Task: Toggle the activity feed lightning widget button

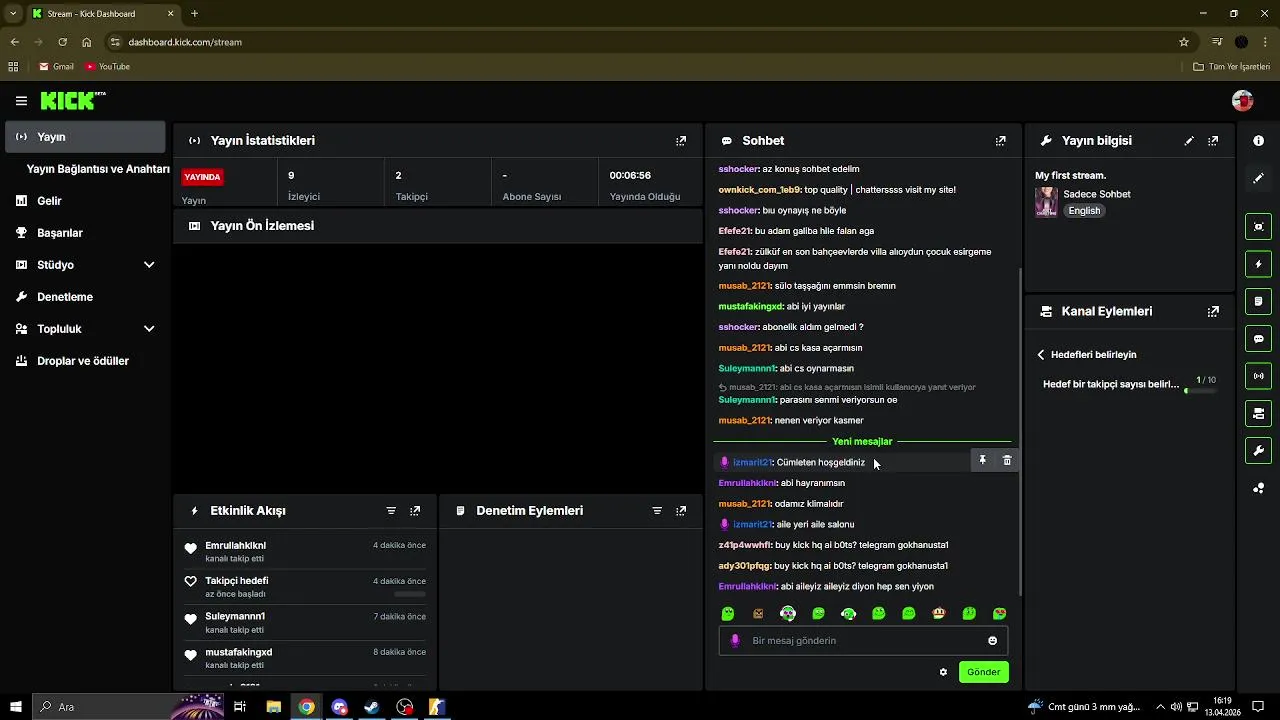Action: click(1258, 264)
